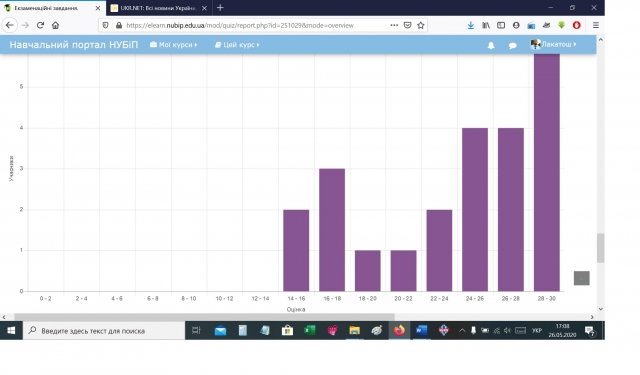Click the red Opera extension icon
The width and height of the screenshot is (640, 375).
pyautogui.click(x=576, y=25)
